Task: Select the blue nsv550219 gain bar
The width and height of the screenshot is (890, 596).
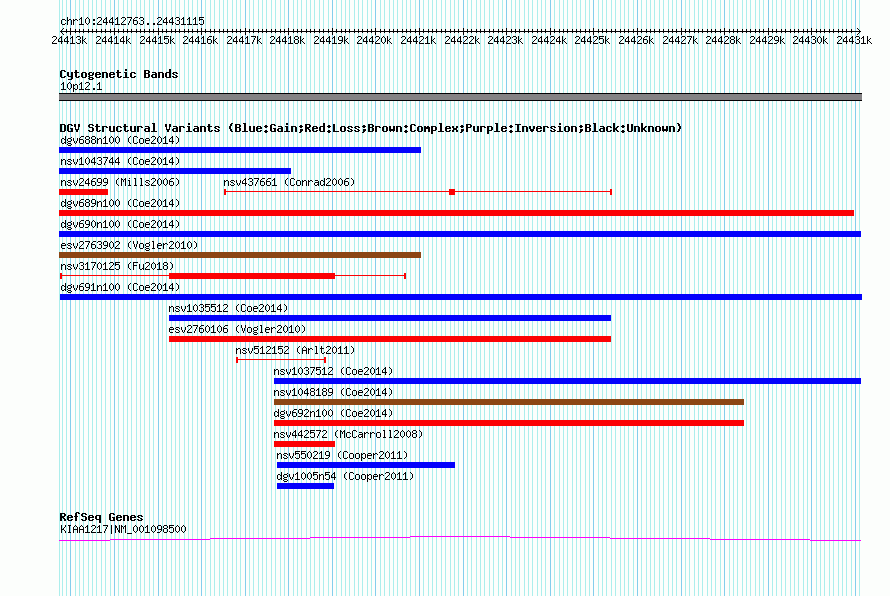Action: (366, 465)
